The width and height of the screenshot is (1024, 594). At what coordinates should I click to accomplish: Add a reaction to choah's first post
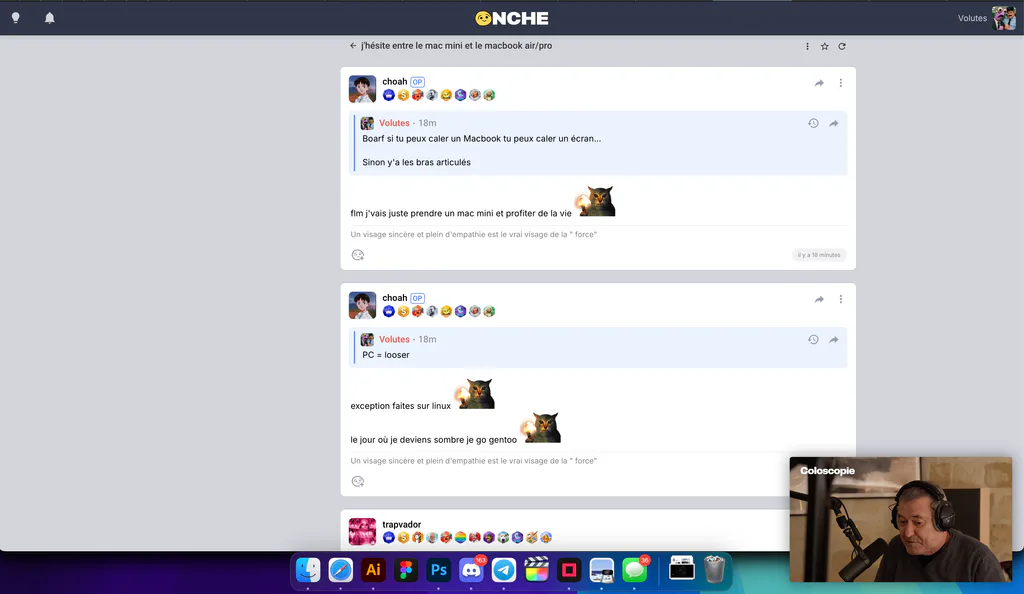pos(358,255)
